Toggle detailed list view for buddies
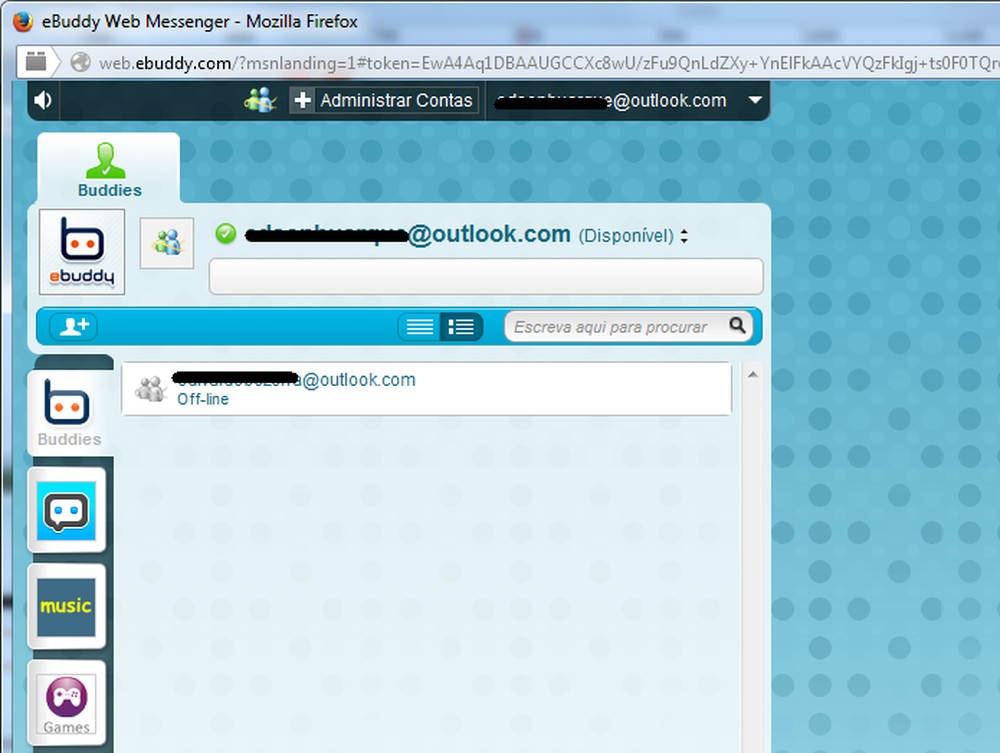This screenshot has height=753, width=1000. click(461, 326)
